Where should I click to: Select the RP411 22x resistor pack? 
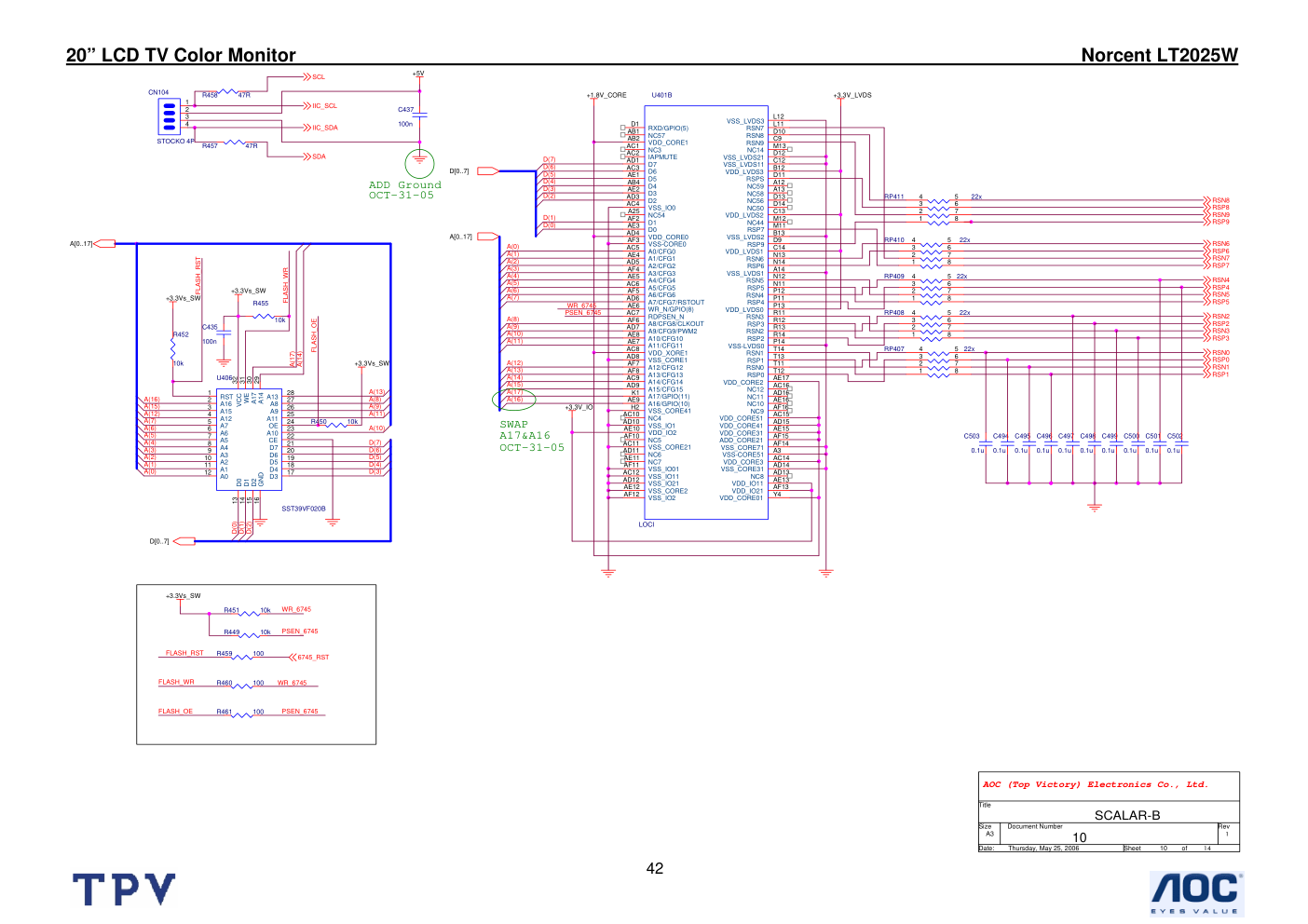[937, 208]
